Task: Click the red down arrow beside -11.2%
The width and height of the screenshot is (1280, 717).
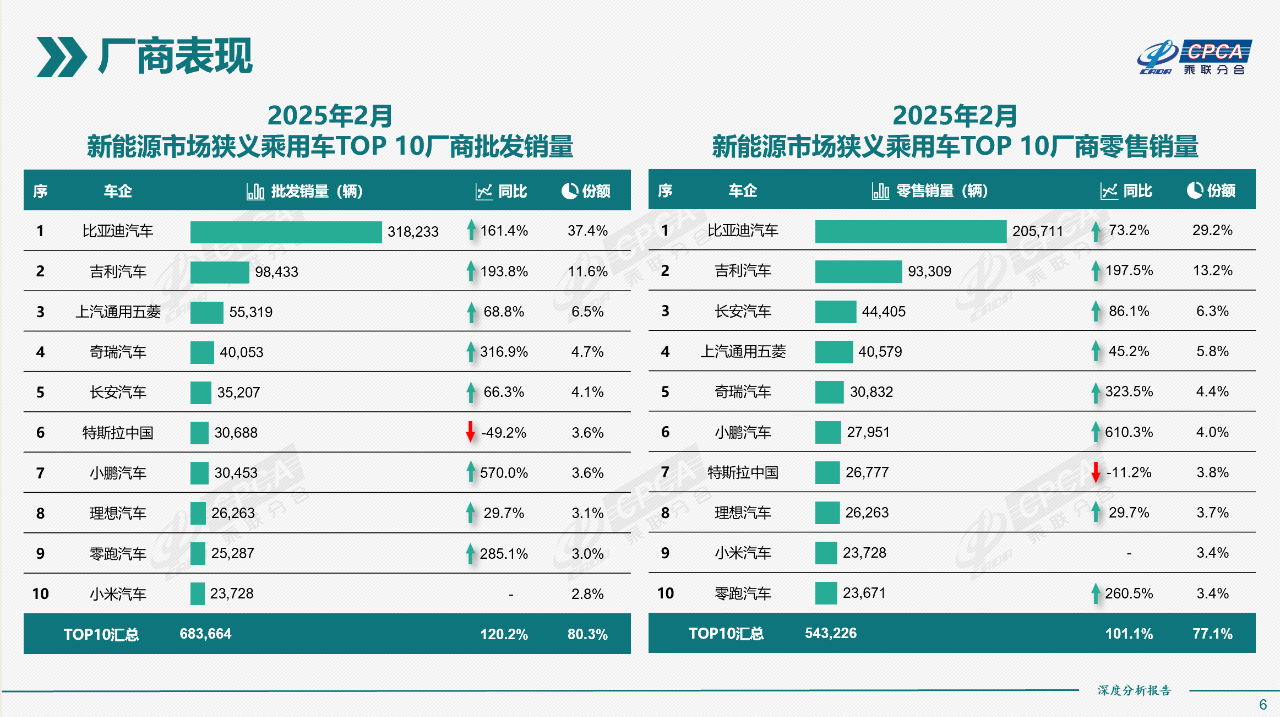Action: click(1096, 472)
